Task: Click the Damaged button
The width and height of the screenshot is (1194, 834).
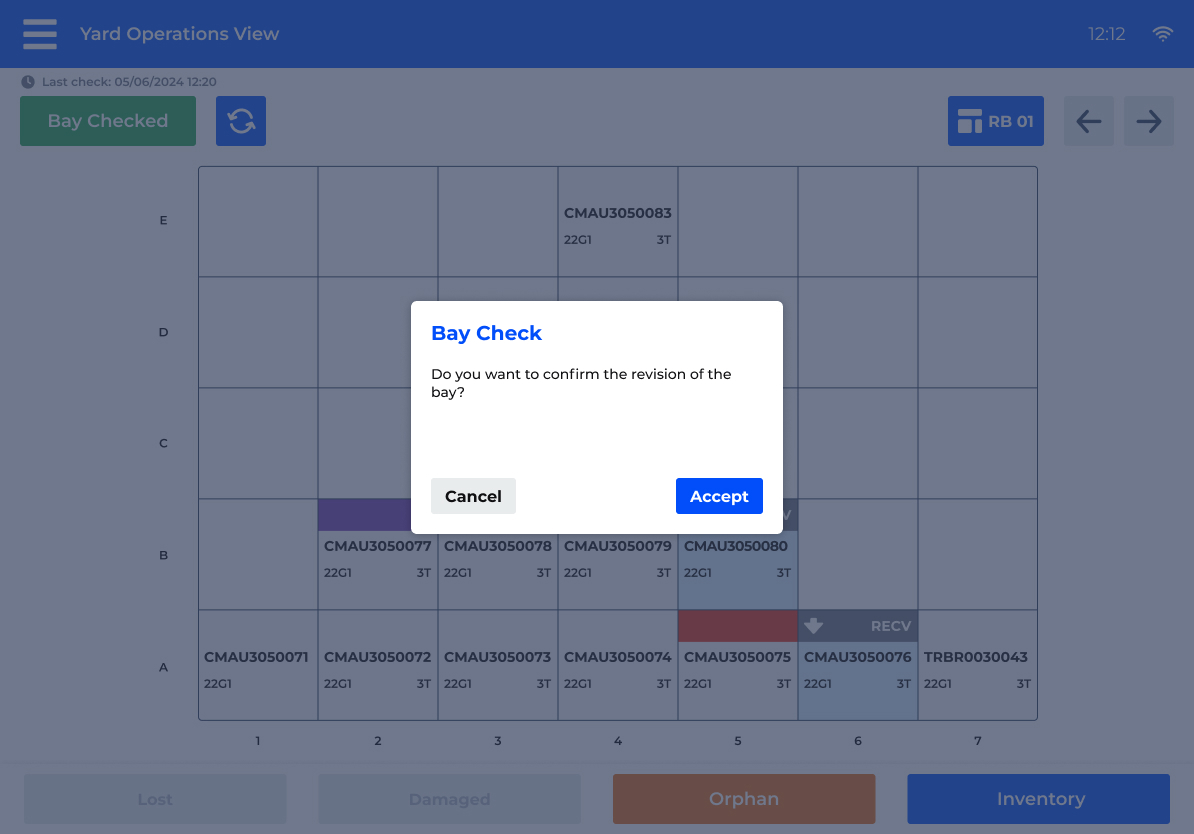Action: coord(449,799)
